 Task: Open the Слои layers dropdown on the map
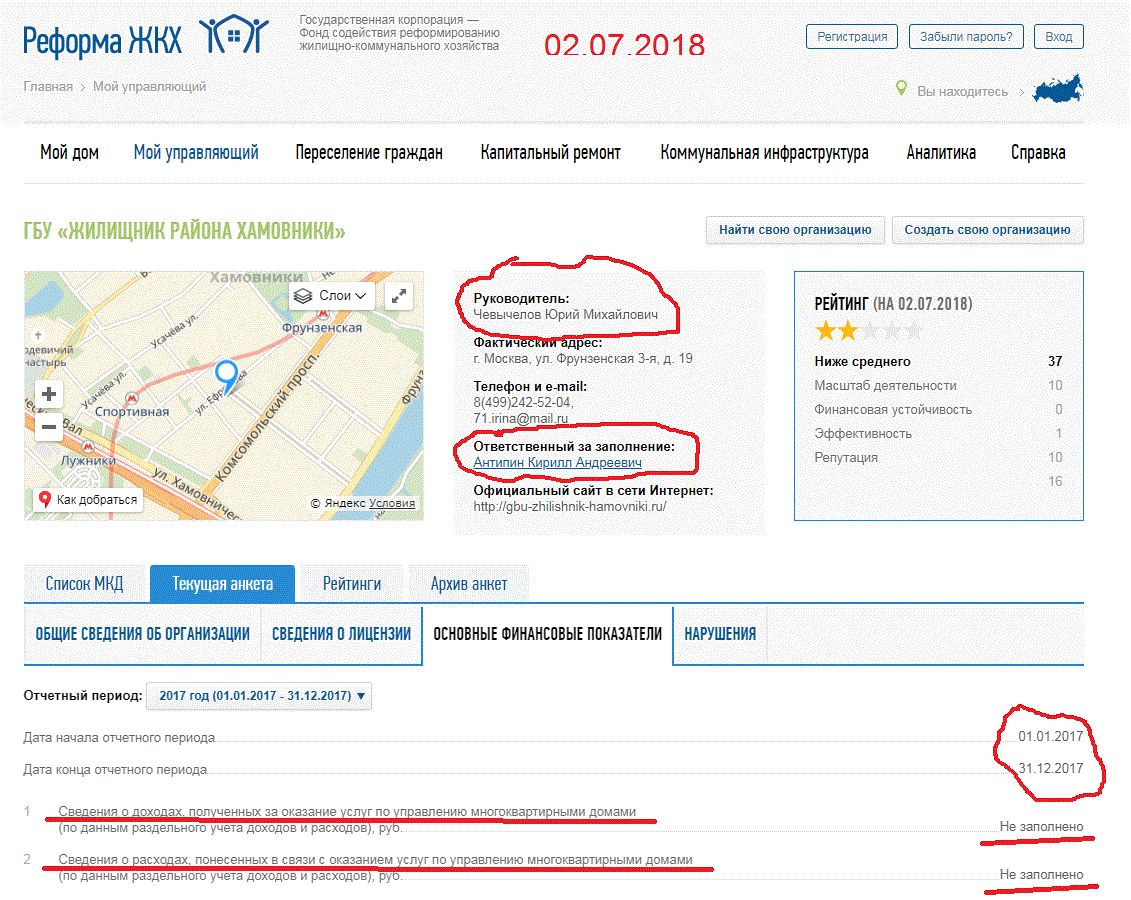pos(333,296)
